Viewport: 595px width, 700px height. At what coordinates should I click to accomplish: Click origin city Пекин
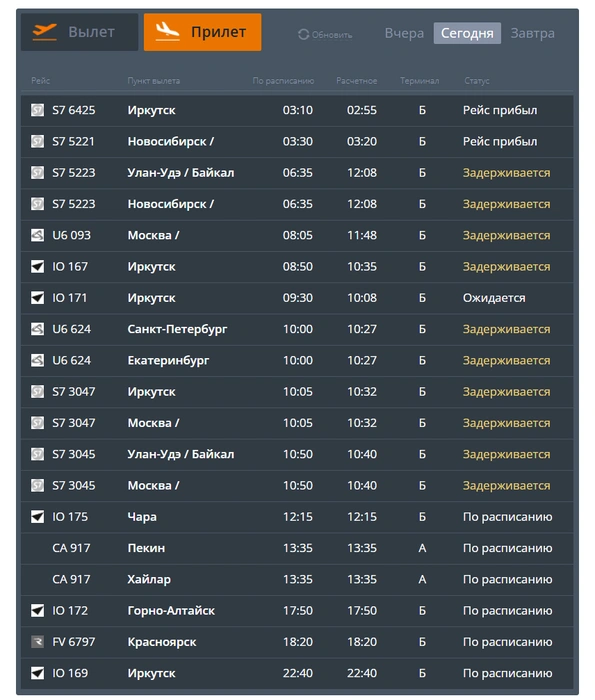(x=146, y=548)
